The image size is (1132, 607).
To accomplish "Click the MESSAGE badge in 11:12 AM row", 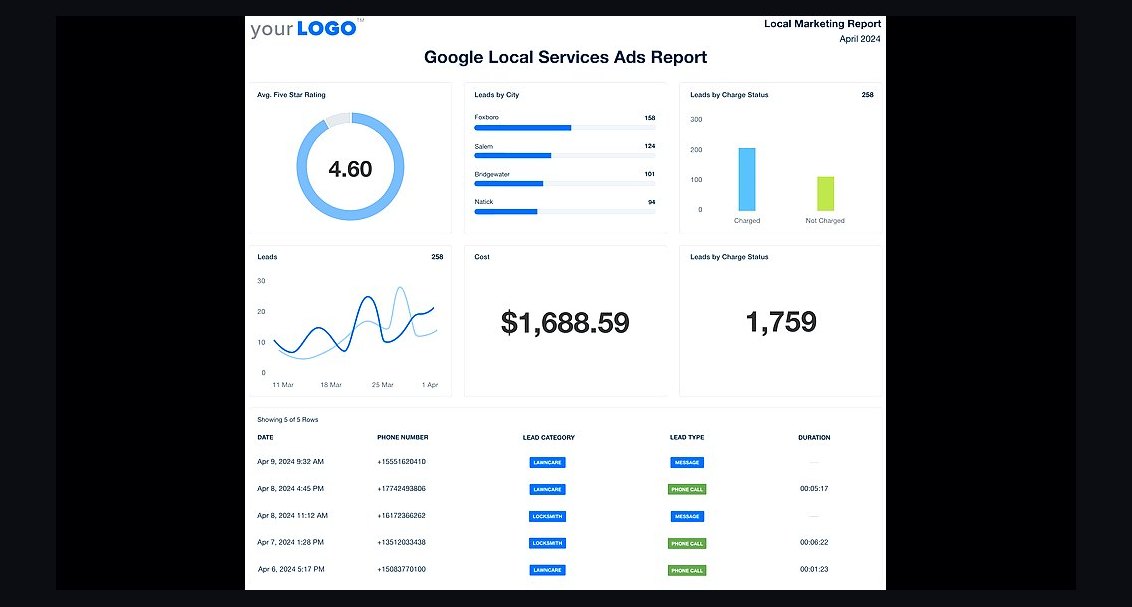I will click(687, 517).
